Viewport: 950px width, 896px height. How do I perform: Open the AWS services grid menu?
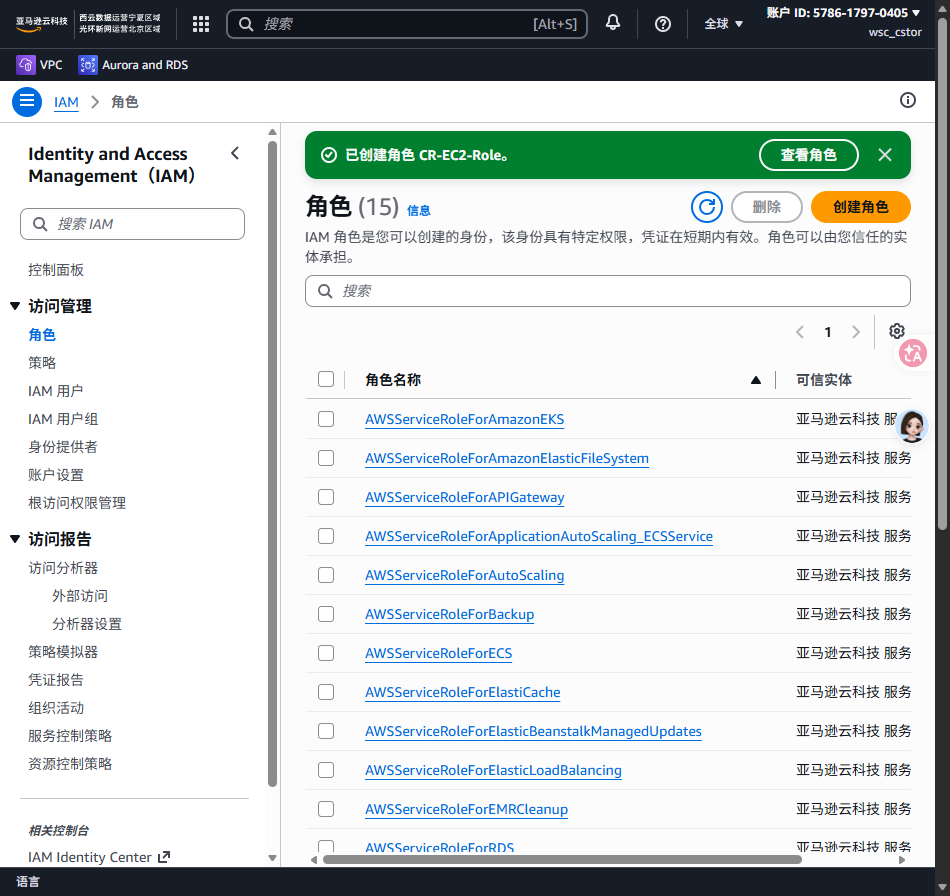[x=201, y=24]
